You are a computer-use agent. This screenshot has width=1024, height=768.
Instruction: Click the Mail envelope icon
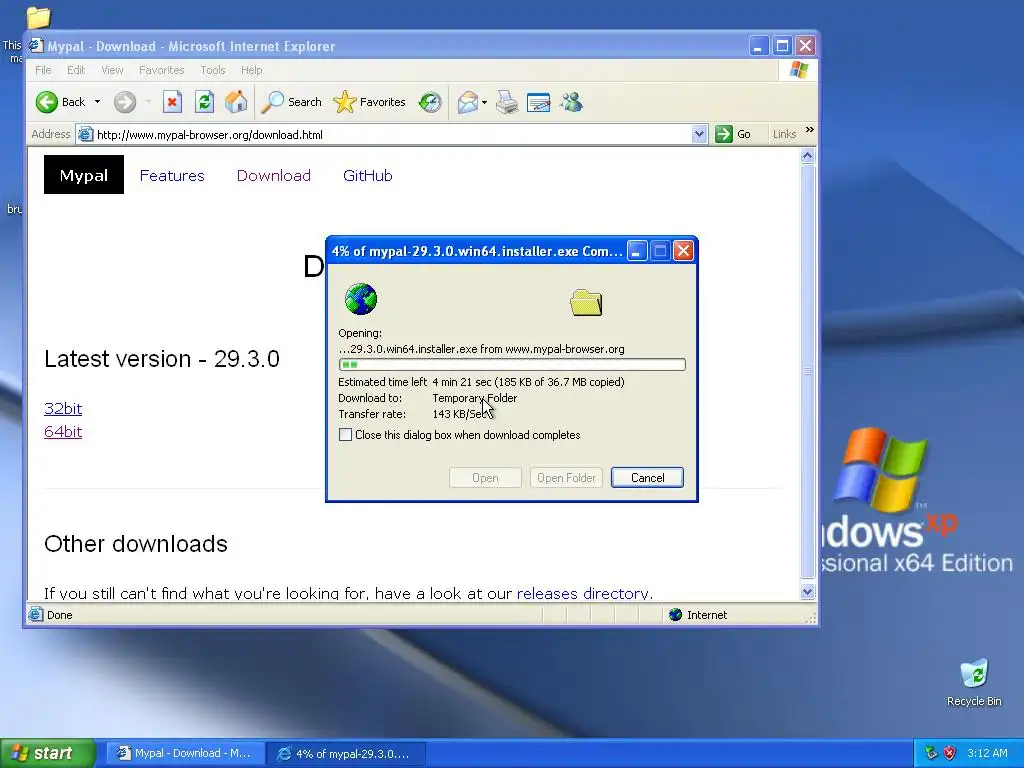pos(468,102)
